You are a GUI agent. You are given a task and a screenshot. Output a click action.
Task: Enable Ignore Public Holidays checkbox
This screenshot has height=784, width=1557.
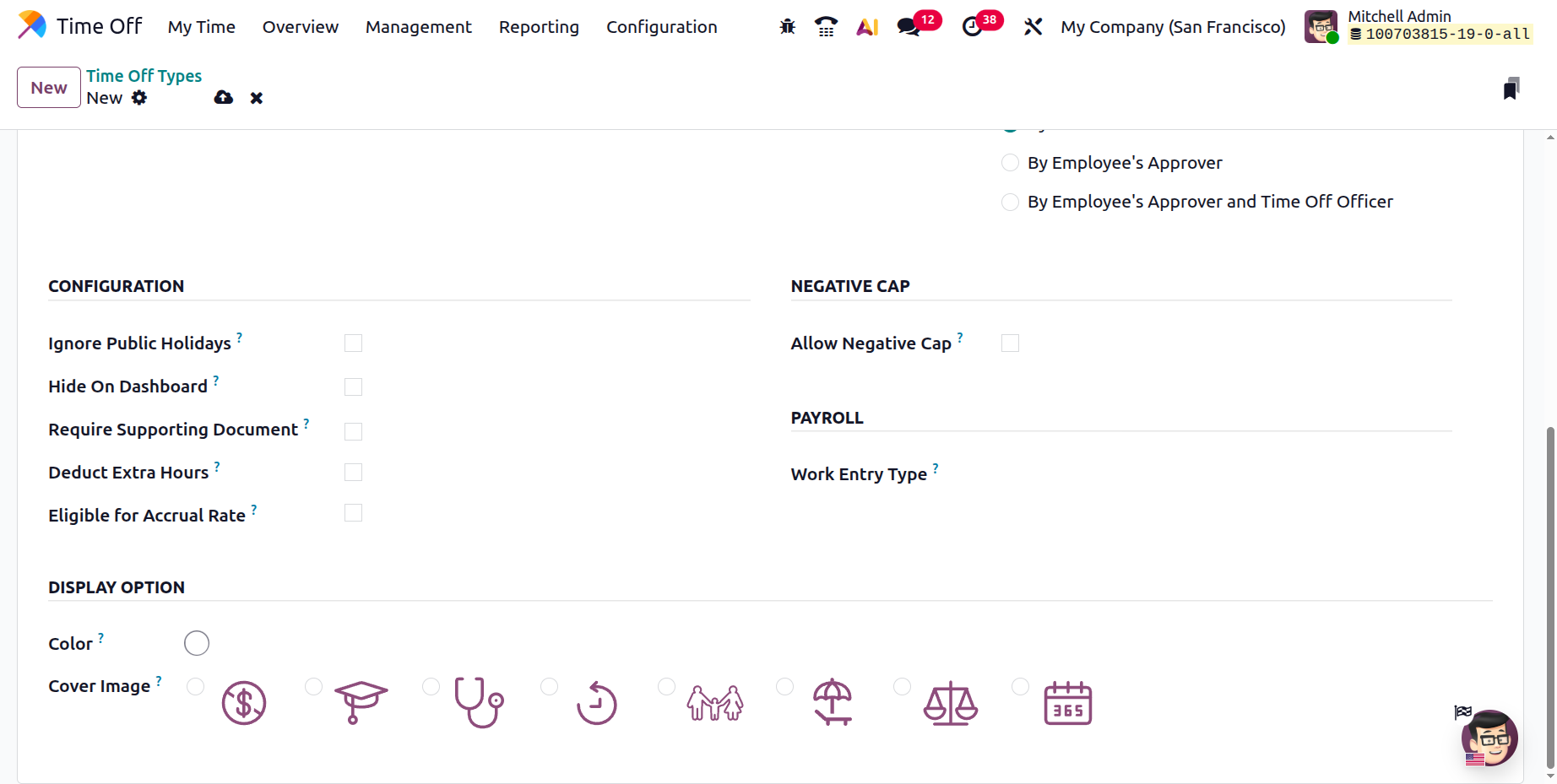[353, 343]
